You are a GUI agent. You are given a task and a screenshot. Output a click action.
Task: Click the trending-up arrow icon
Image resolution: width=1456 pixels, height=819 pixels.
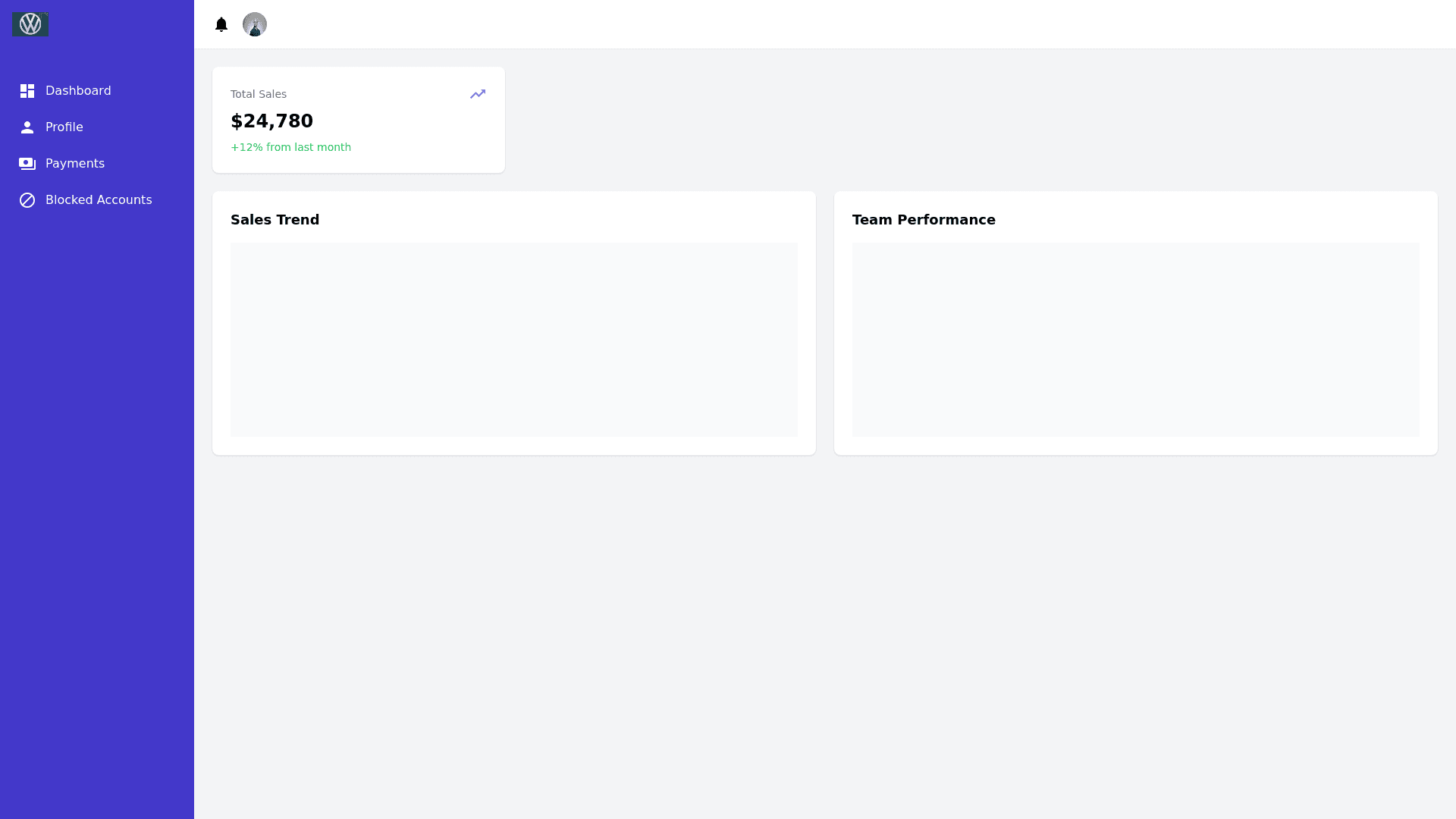478,94
